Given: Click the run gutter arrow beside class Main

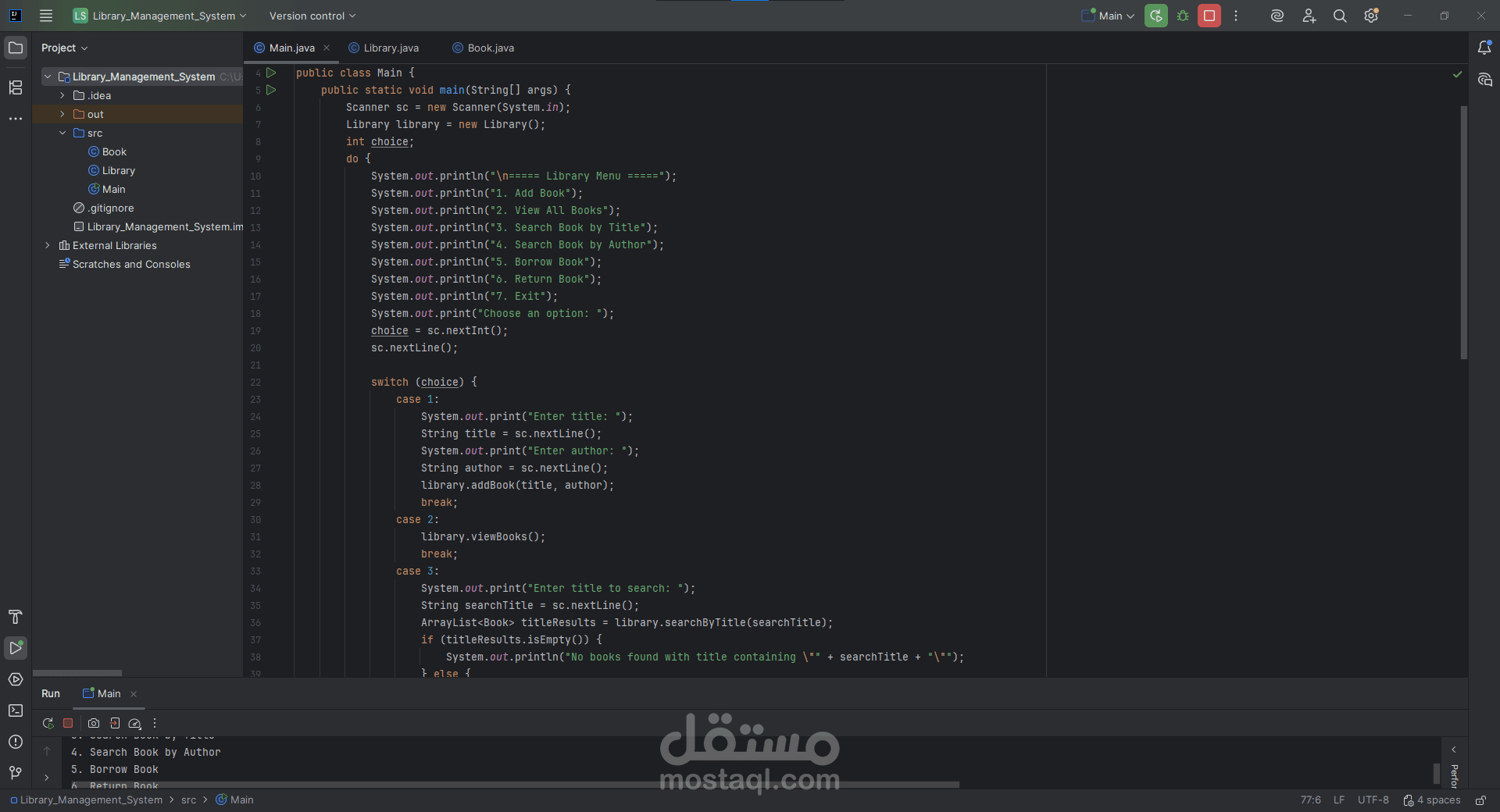Looking at the screenshot, I should [271, 73].
